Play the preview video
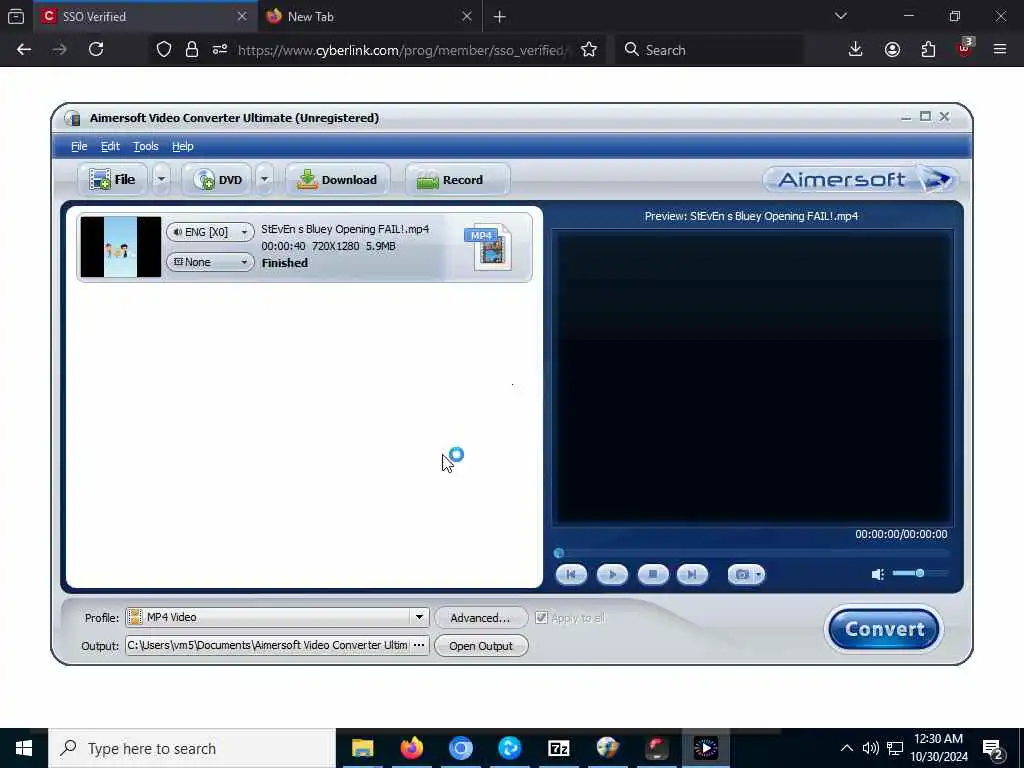 (612, 574)
